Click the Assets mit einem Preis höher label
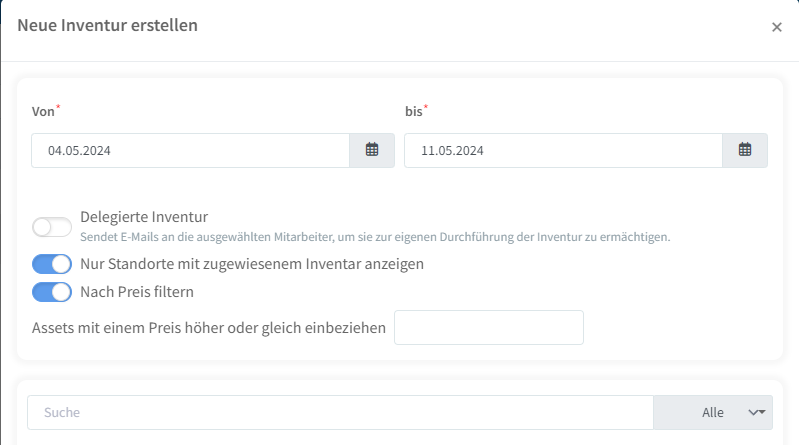The width and height of the screenshot is (799, 445). pyautogui.click(x=209, y=328)
